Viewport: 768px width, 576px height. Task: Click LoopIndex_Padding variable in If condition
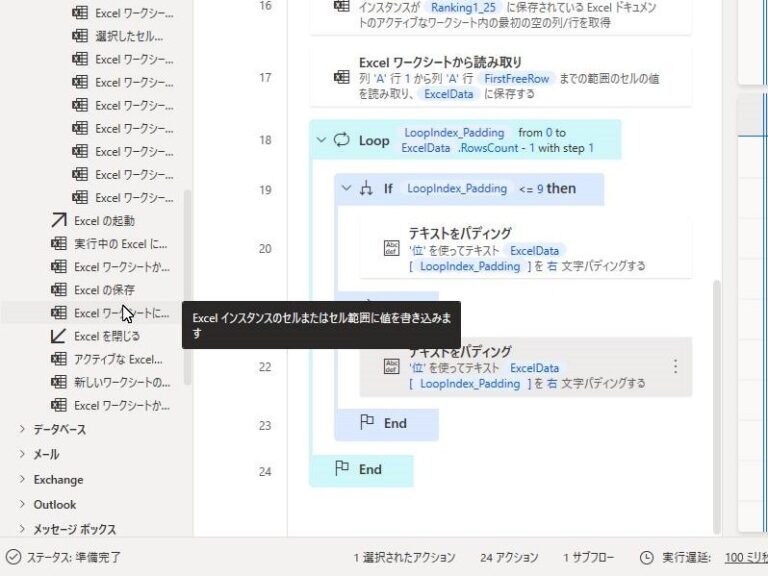[x=457, y=189]
